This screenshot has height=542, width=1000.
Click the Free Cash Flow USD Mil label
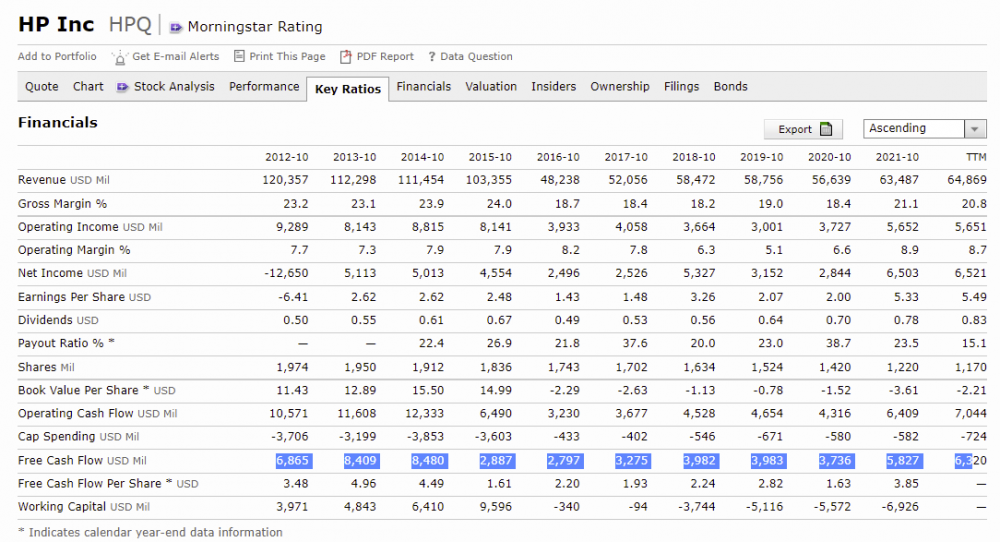point(82,460)
